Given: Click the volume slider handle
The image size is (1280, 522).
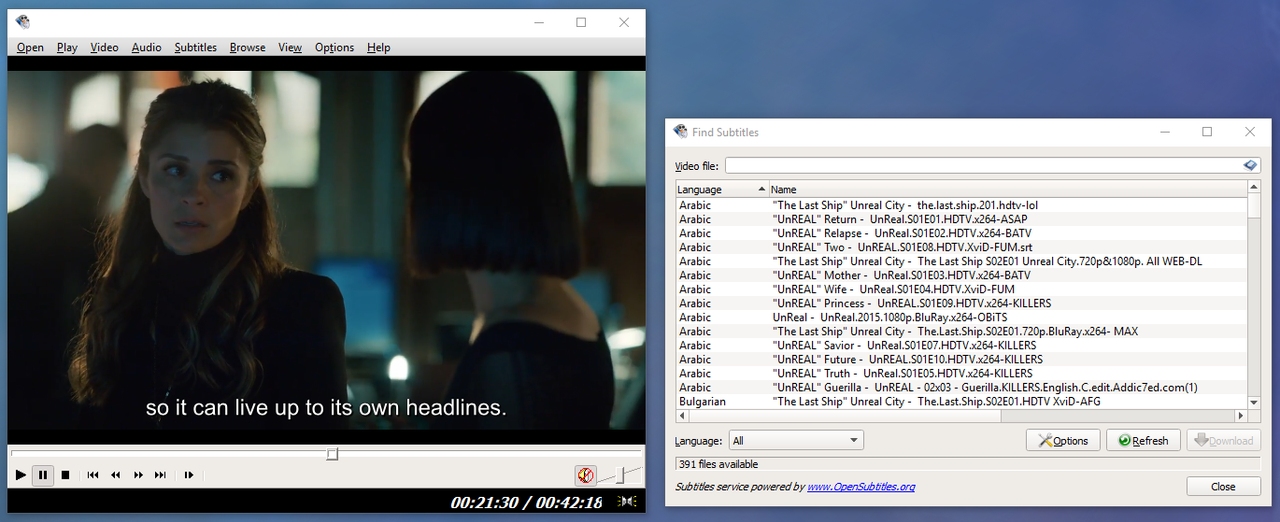Looking at the screenshot, I should (620, 475).
